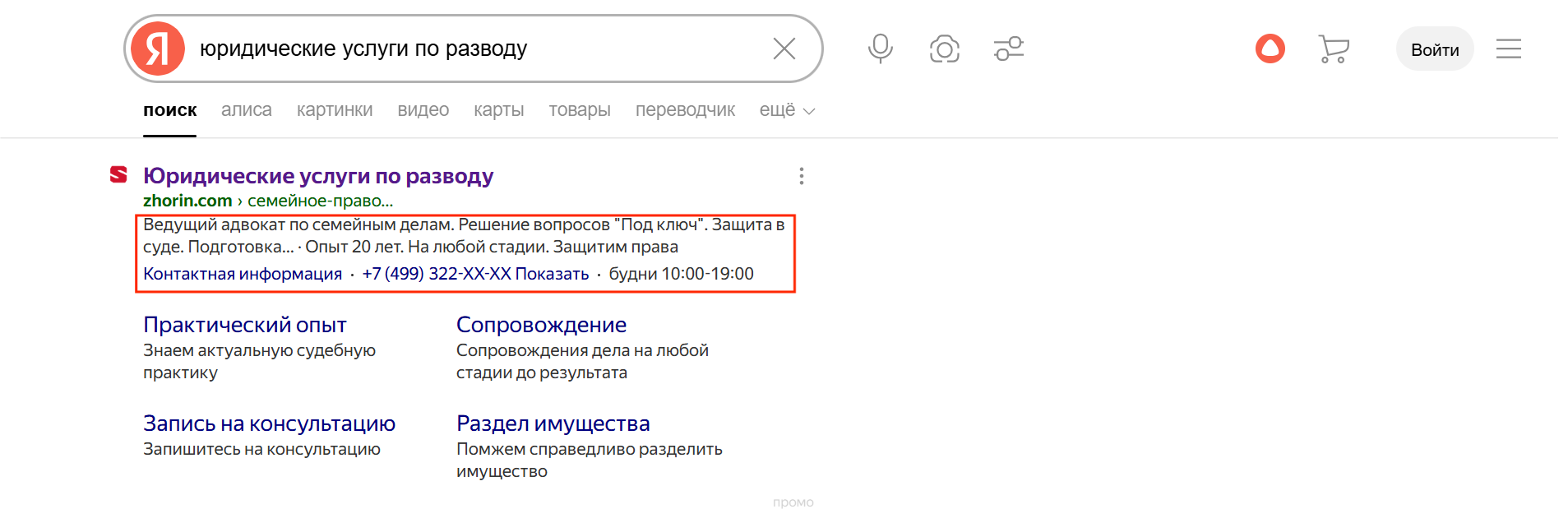This screenshot has height=509, width=1568.
Task: Click the Yandex logo icon
Action: click(x=158, y=49)
